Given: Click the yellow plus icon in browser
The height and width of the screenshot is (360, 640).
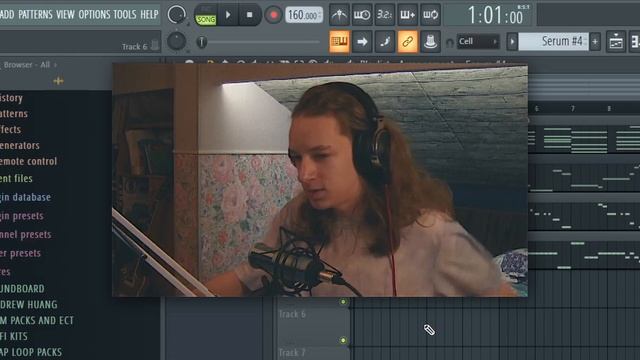Looking at the screenshot, I should pos(58,81).
